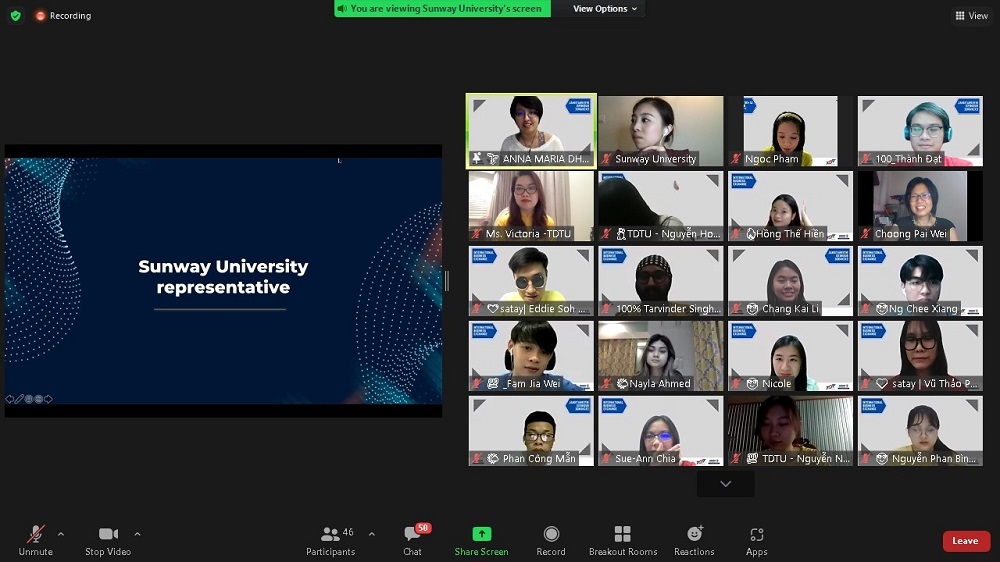Expand audio options arrow next to Unmute
Screen dimensions: 1000x562
point(61,534)
